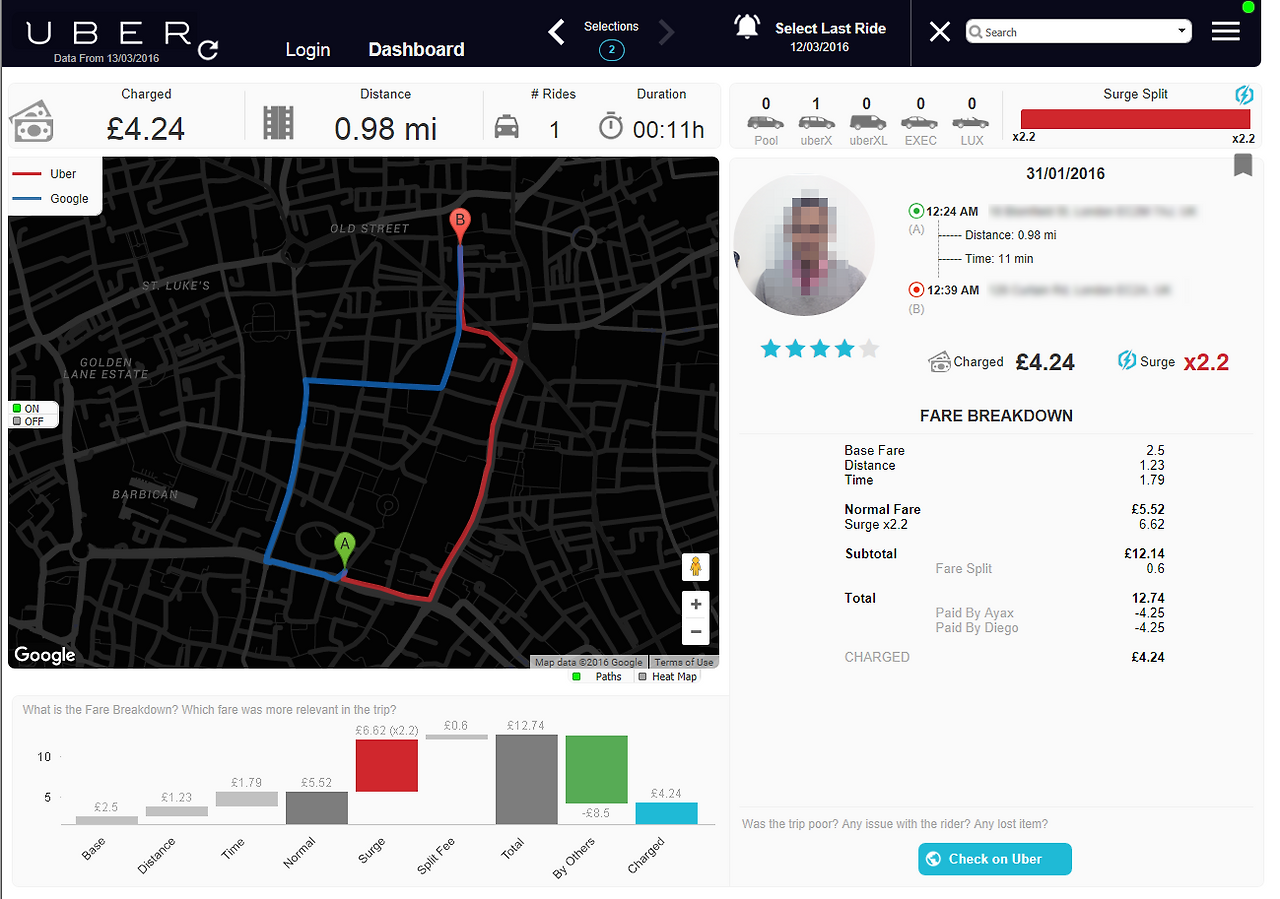This screenshot has width=1280, height=899.
Task: Click the refresh icon next to Uber logo
Action: pos(208,49)
